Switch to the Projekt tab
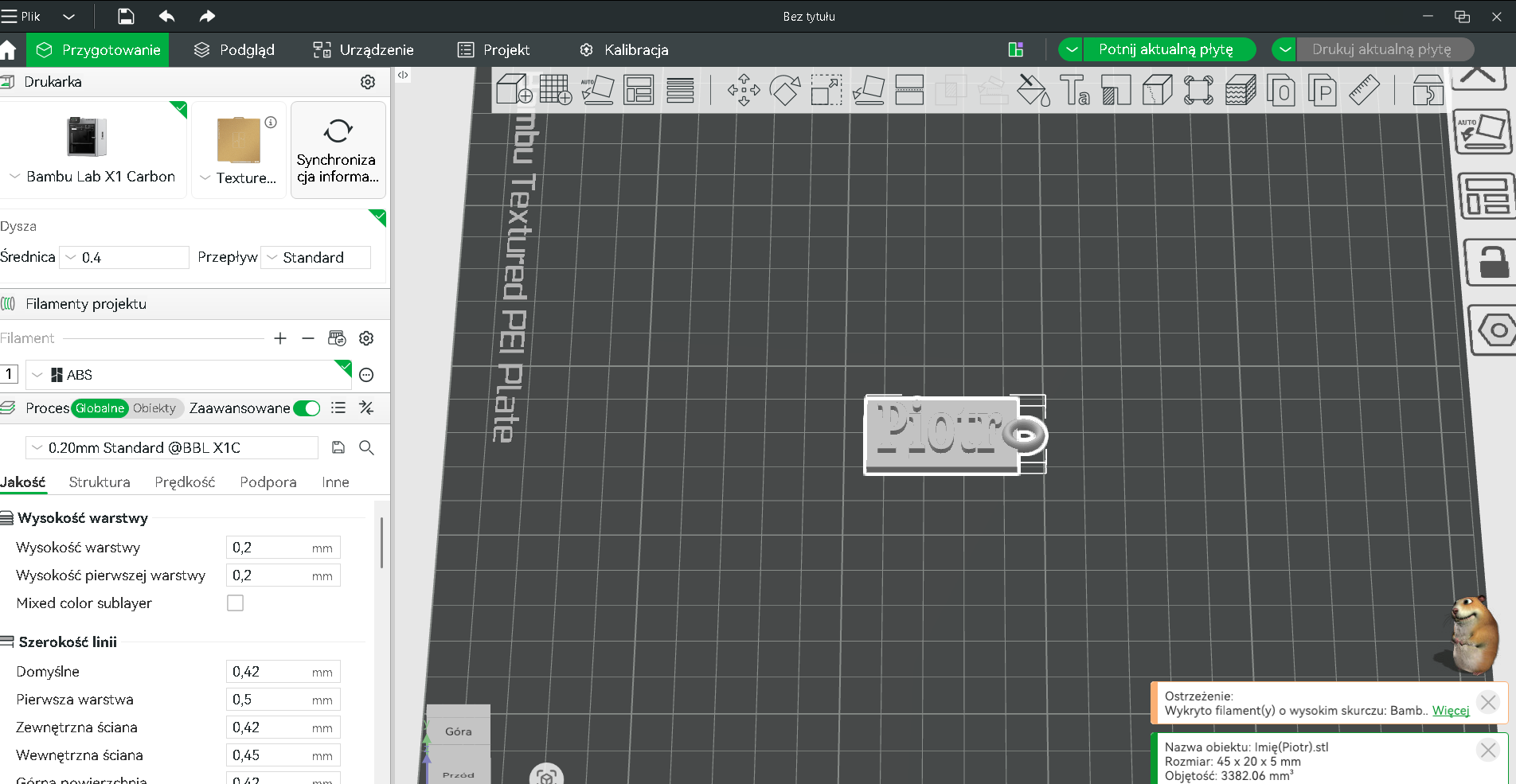This screenshot has width=1516, height=784. 494,50
